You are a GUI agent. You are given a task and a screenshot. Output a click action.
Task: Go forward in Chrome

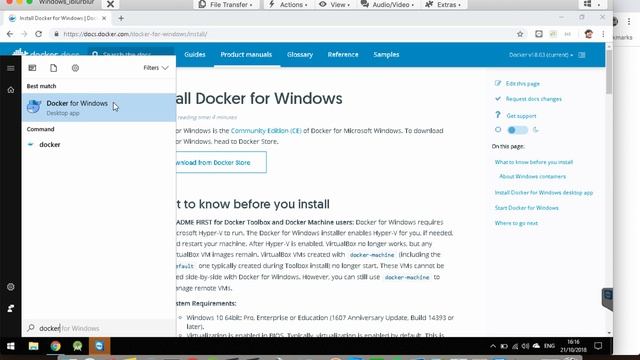point(24,34)
